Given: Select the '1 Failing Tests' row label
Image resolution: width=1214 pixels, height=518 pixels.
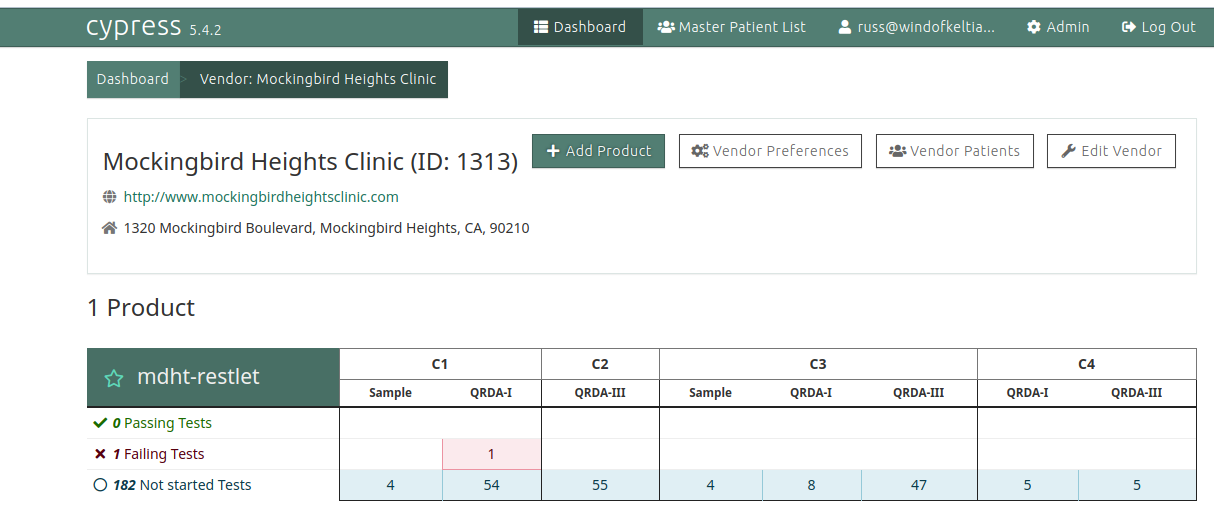Looking at the screenshot, I should (158, 454).
